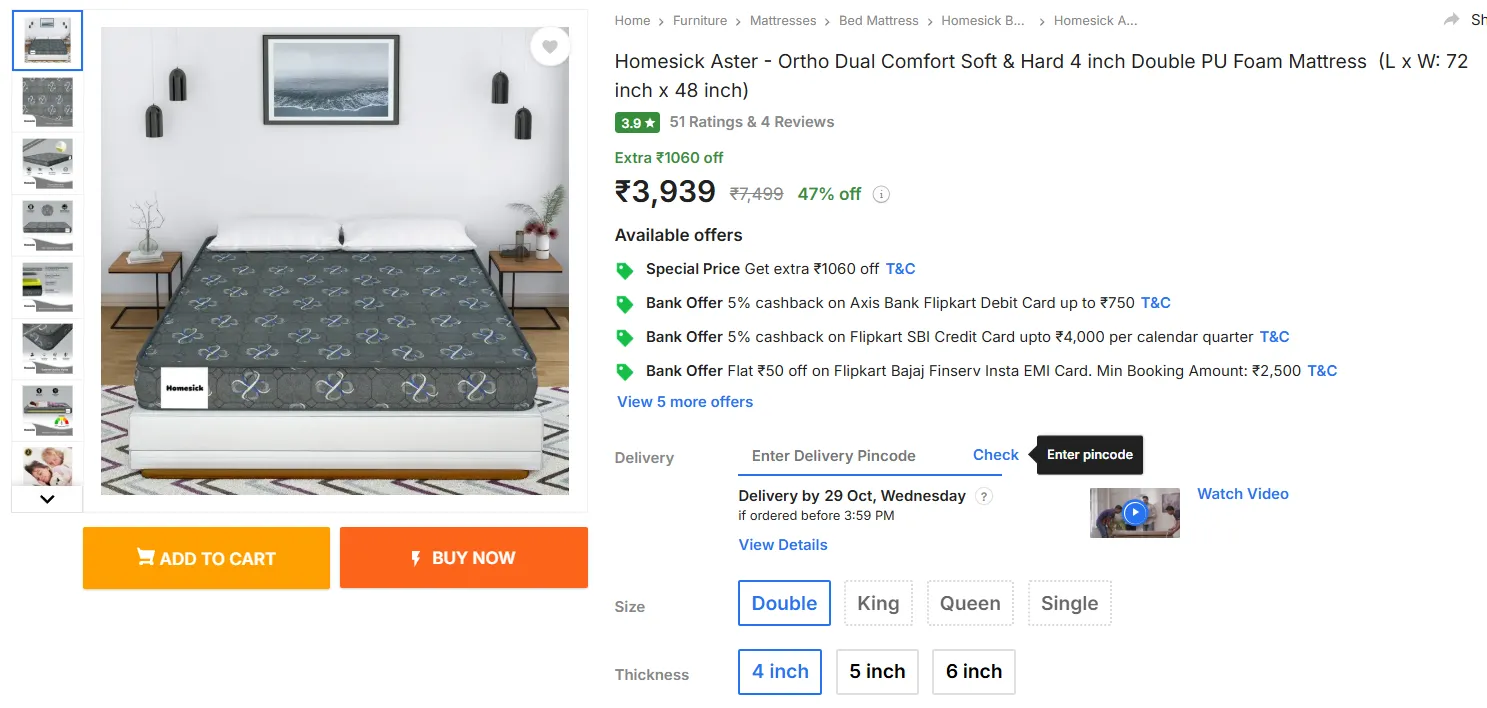Select the second product thumbnail image
The width and height of the screenshot is (1487, 708).
(x=47, y=102)
